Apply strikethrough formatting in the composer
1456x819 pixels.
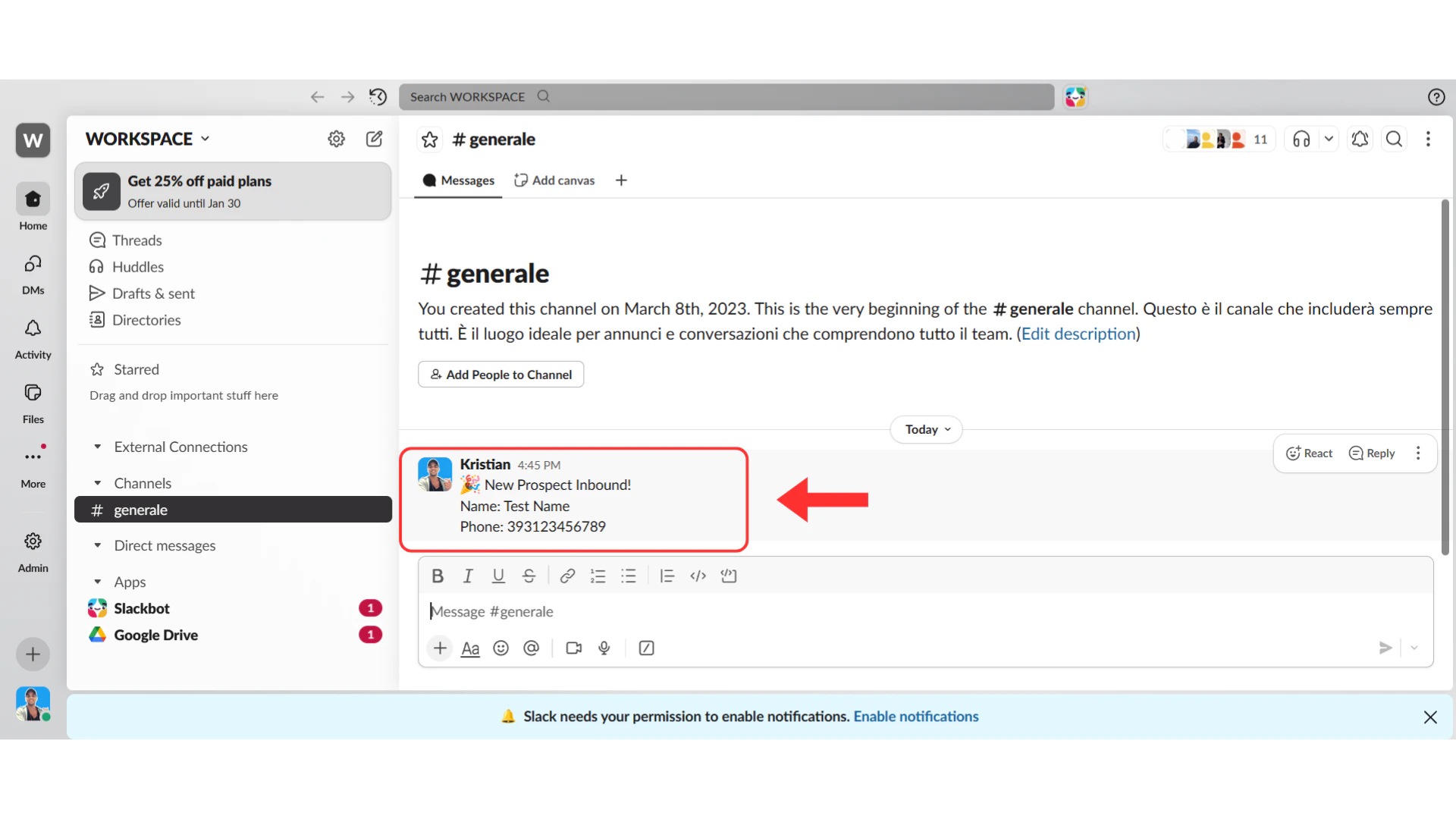[529, 576]
